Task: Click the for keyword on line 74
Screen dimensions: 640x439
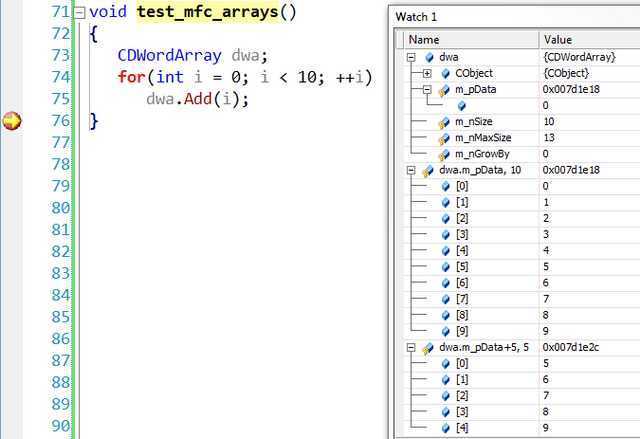Action: (131, 77)
